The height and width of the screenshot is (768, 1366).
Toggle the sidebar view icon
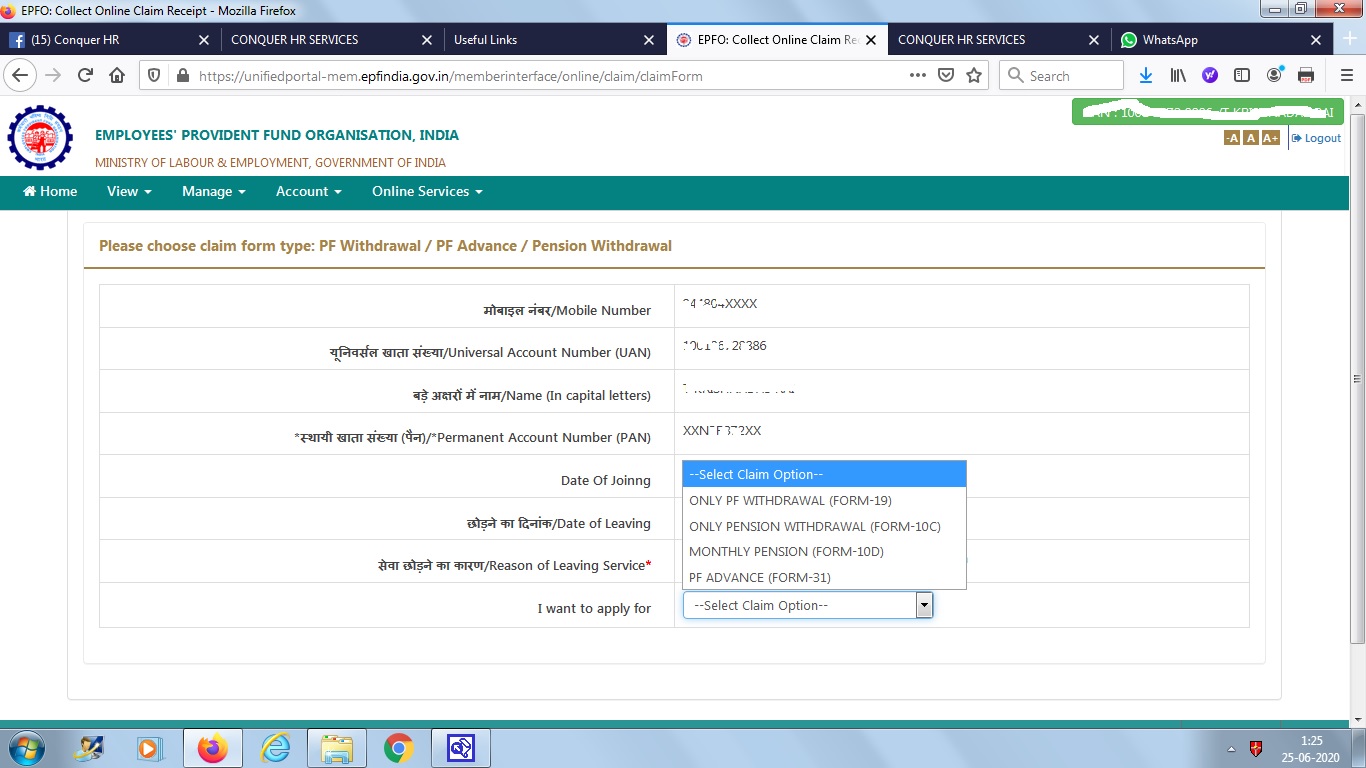coord(1242,75)
